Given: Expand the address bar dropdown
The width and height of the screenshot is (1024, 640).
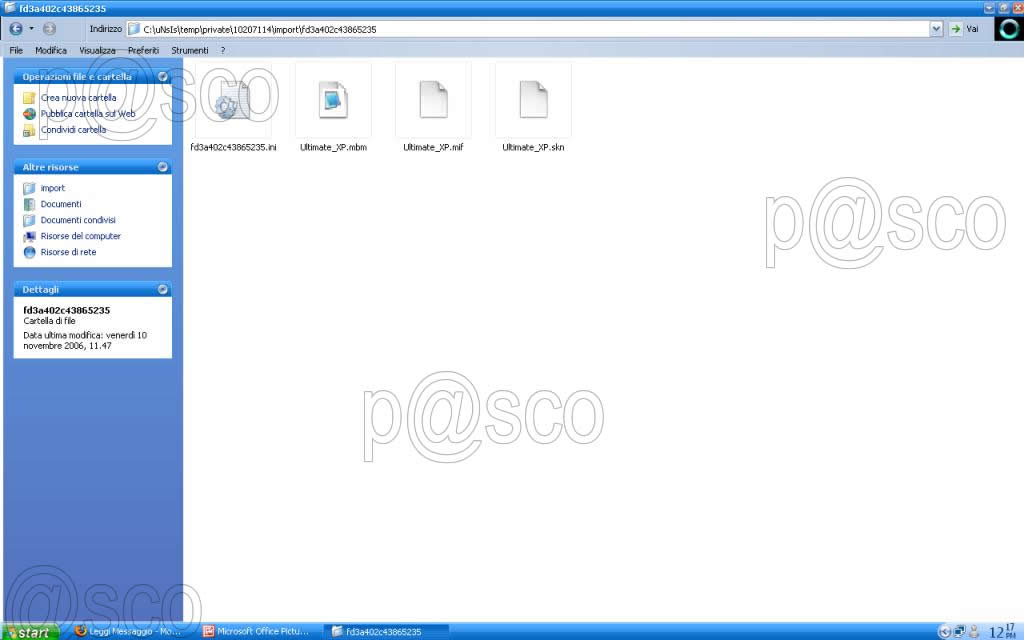Looking at the screenshot, I should click(x=936, y=29).
